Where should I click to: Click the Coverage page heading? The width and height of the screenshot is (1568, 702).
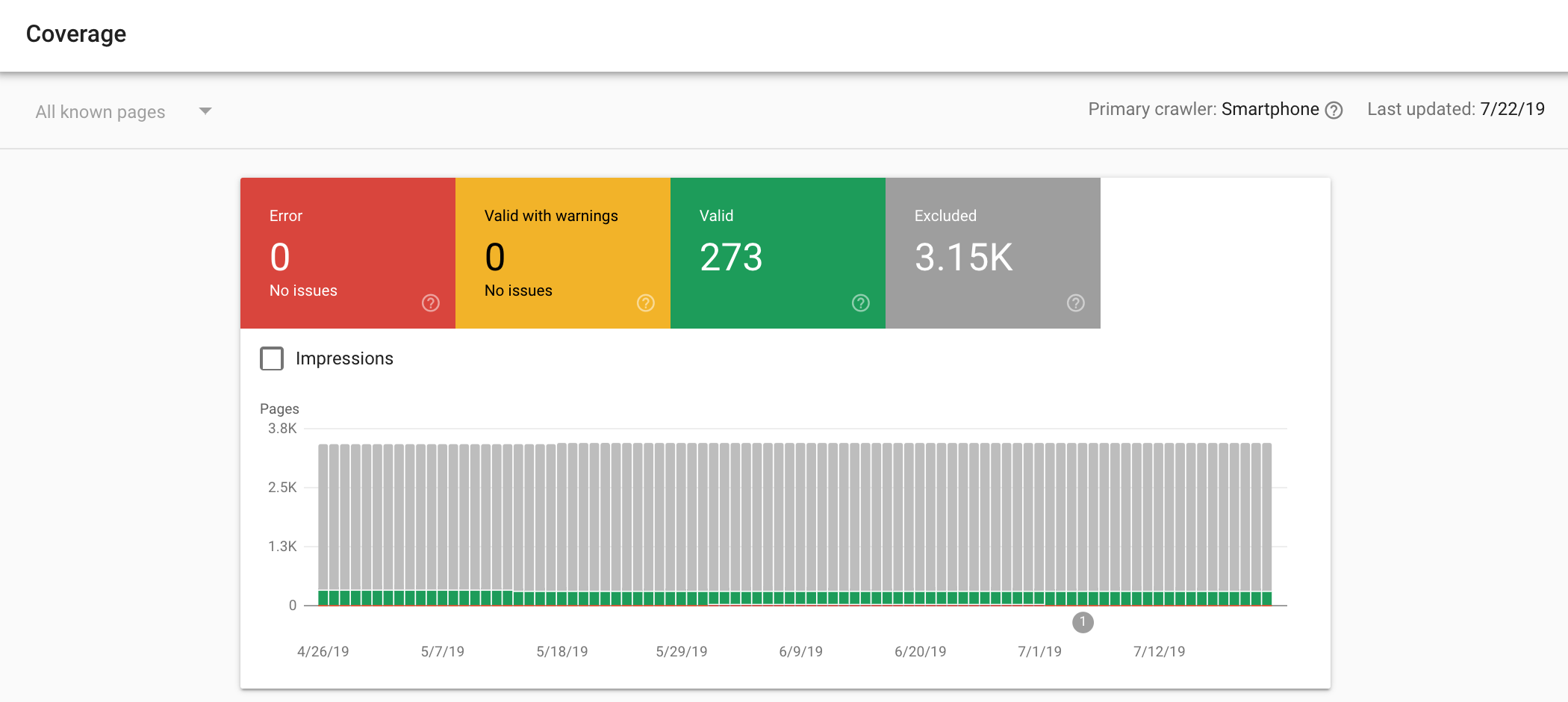tap(76, 34)
